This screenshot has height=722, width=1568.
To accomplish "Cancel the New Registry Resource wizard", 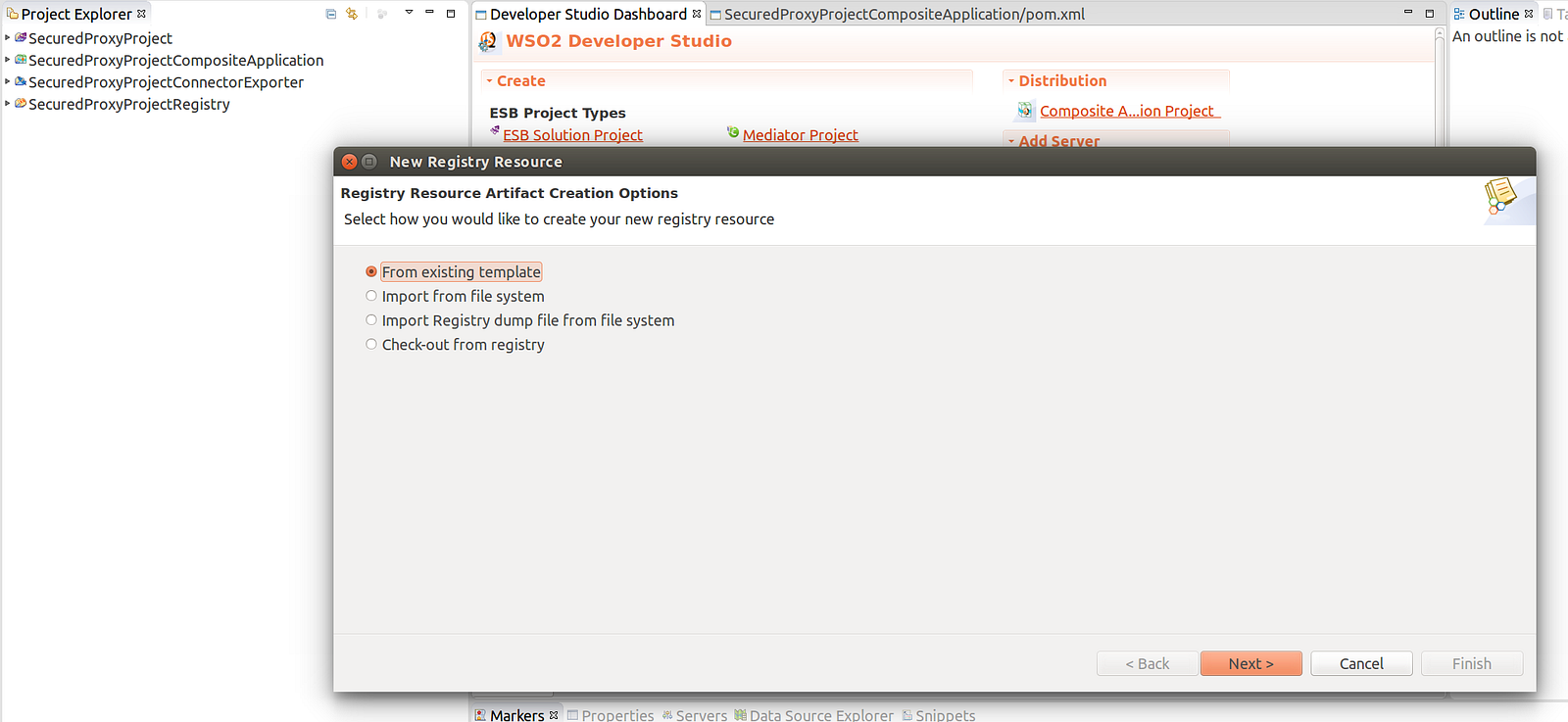I will tap(1361, 663).
